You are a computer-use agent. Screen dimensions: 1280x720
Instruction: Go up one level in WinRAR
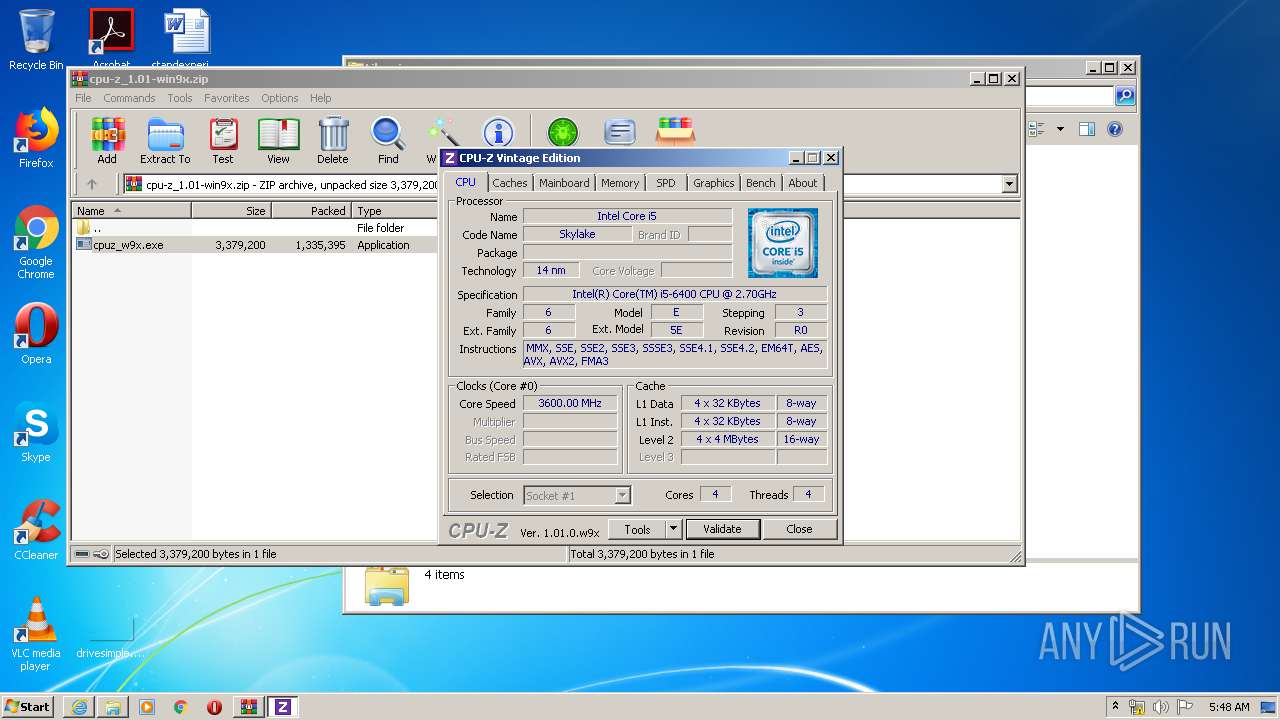coord(92,184)
